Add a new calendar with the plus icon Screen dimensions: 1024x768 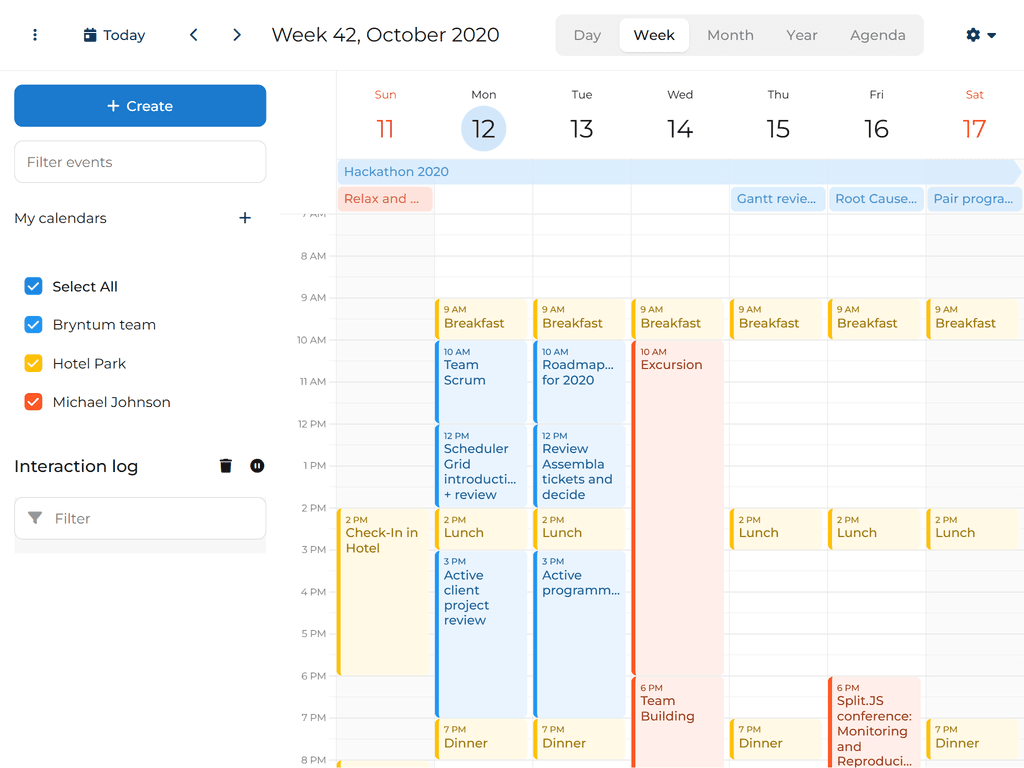pyautogui.click(x=245, y=218)
